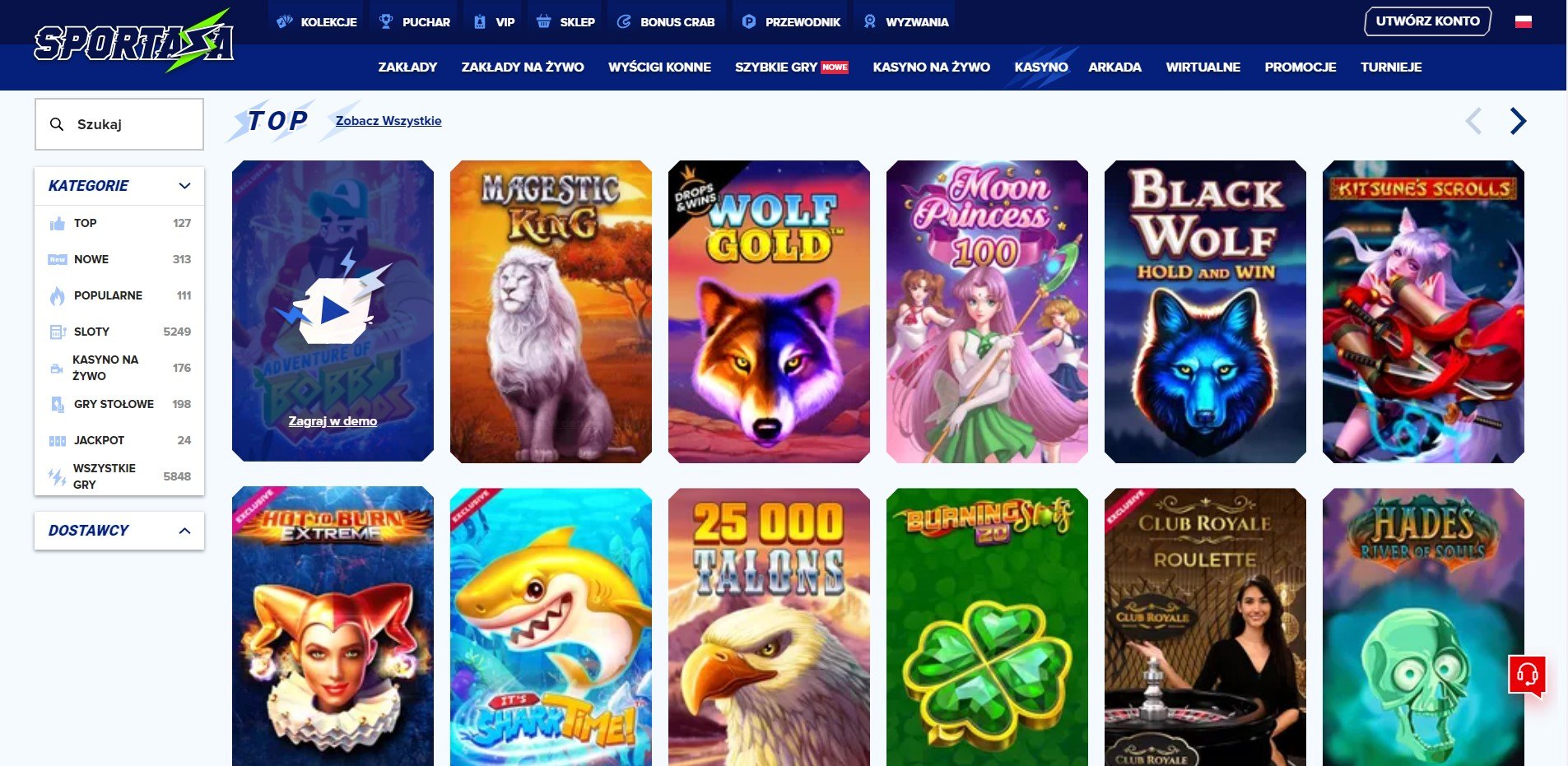
Task: Click the Polish flag language icon
Action: (1524, 21)
